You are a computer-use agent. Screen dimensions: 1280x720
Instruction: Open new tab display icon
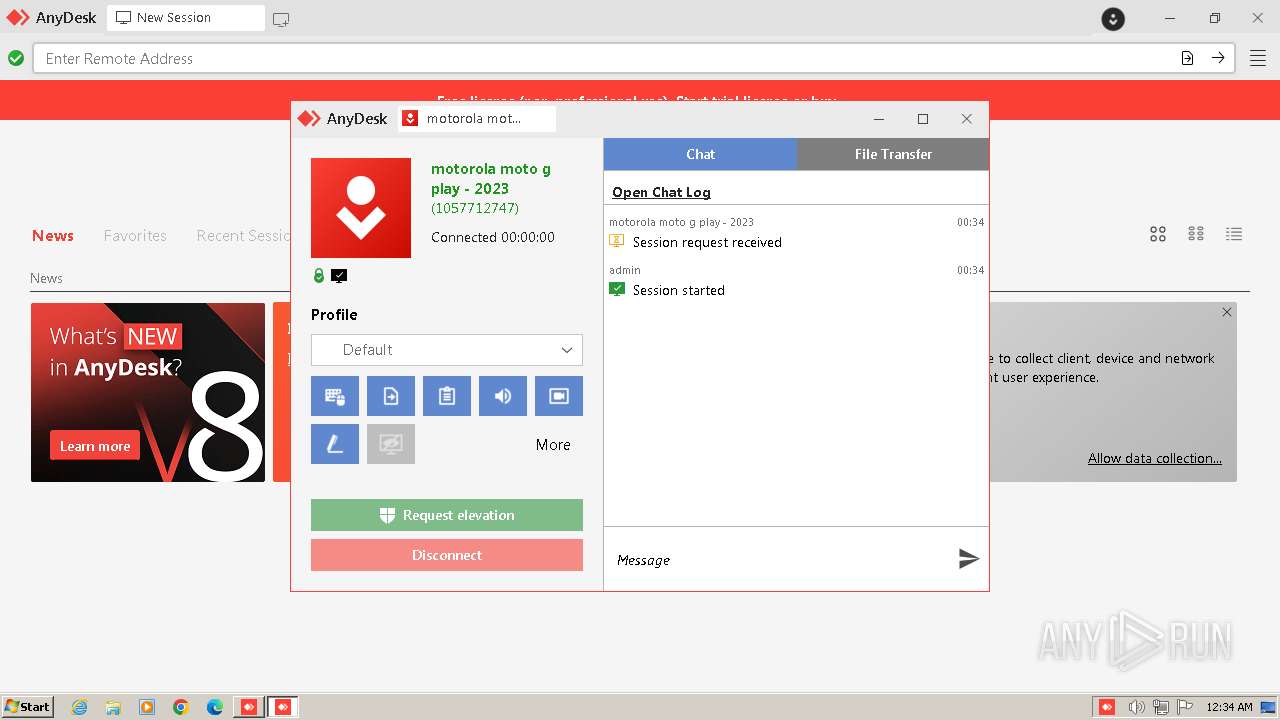click(281, 19)
